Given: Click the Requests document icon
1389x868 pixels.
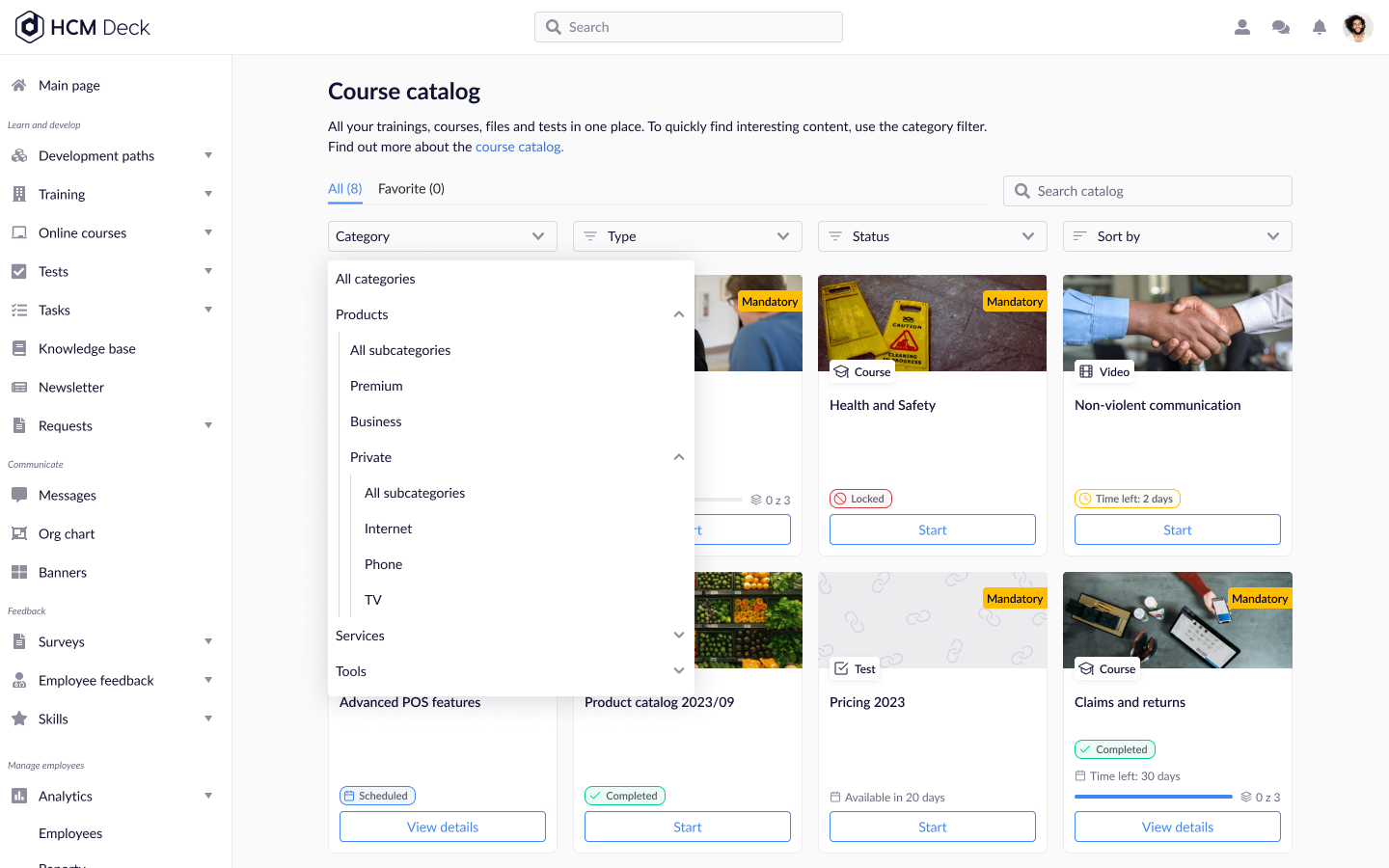Looking at the screenshot, I should pos(18,425).
